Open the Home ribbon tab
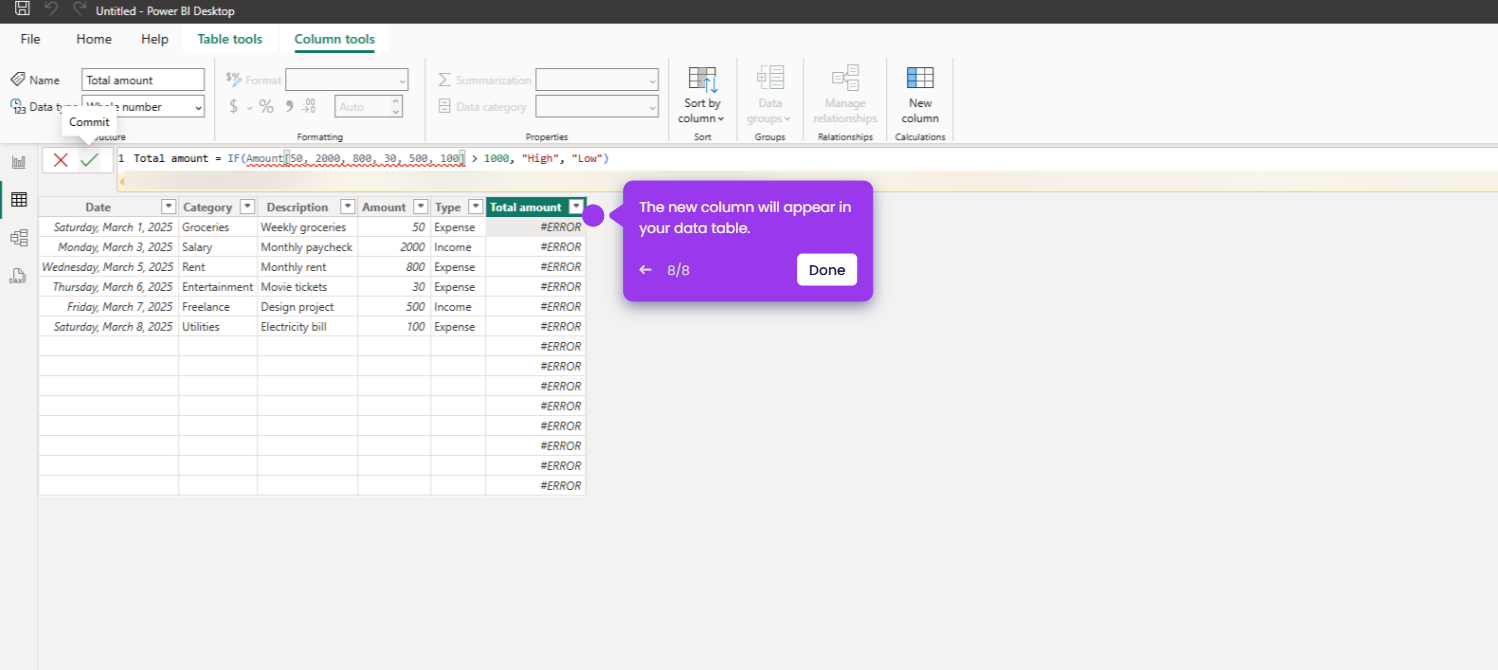Screen dimensions: 1498x670 [93, 39]
